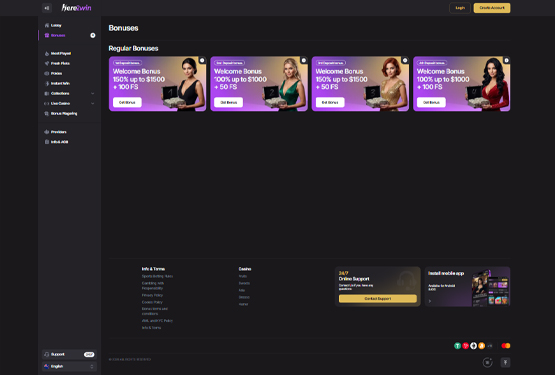The image size is (555, 375).
Task: Click the arrow on the Install mobile app banner
Action: (x=430, y=301)
